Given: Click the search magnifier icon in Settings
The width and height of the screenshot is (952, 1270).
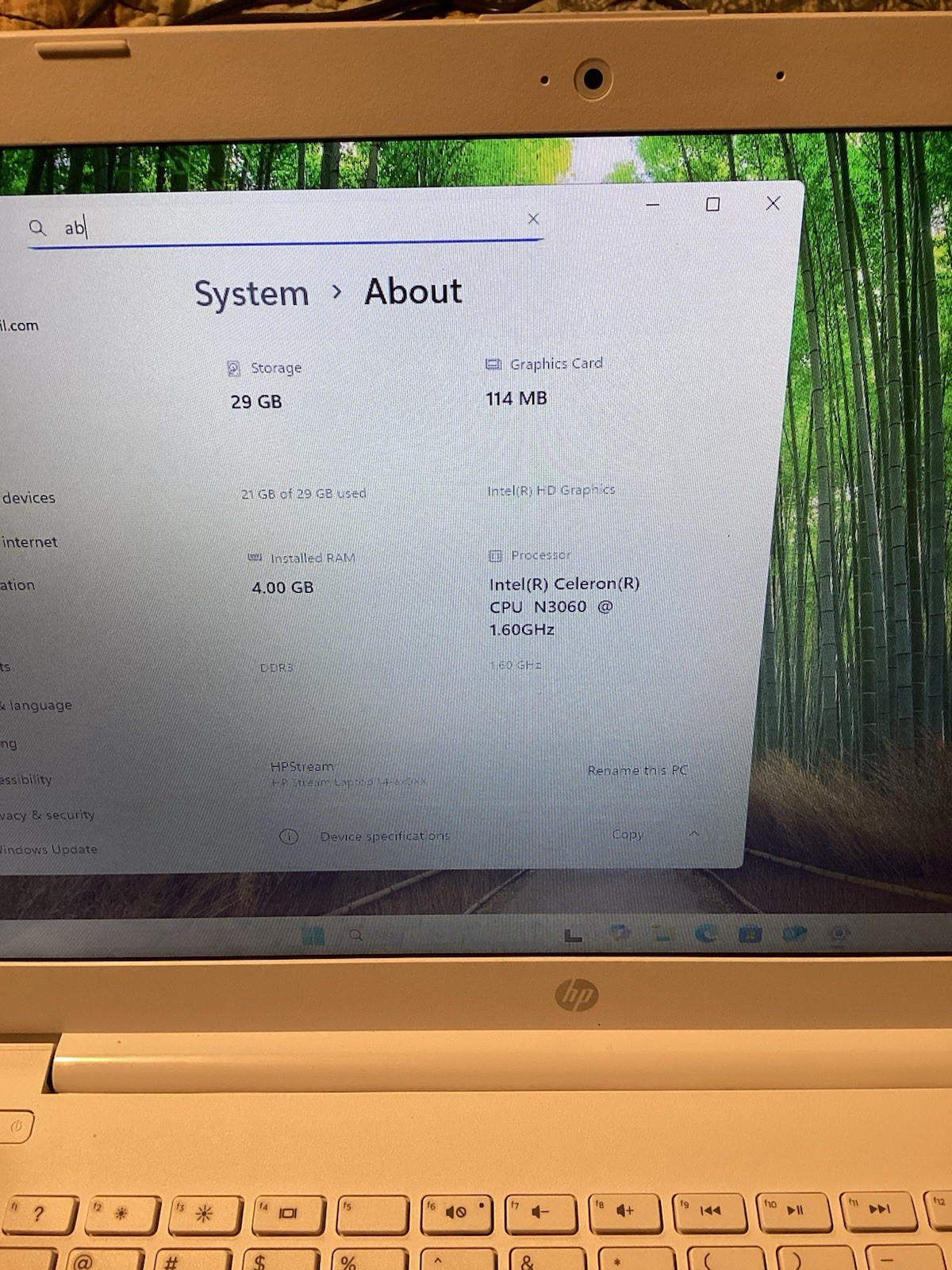Looking at the screenshot, I should [x=37, y=228].
